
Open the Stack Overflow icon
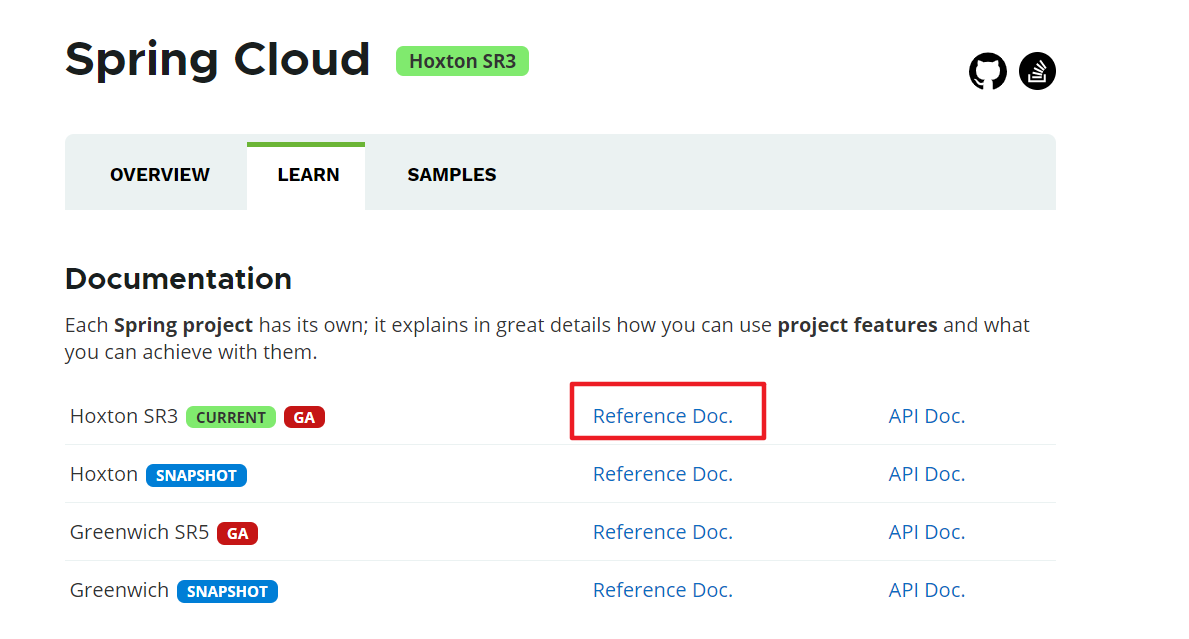click(x=1037, y=71)
